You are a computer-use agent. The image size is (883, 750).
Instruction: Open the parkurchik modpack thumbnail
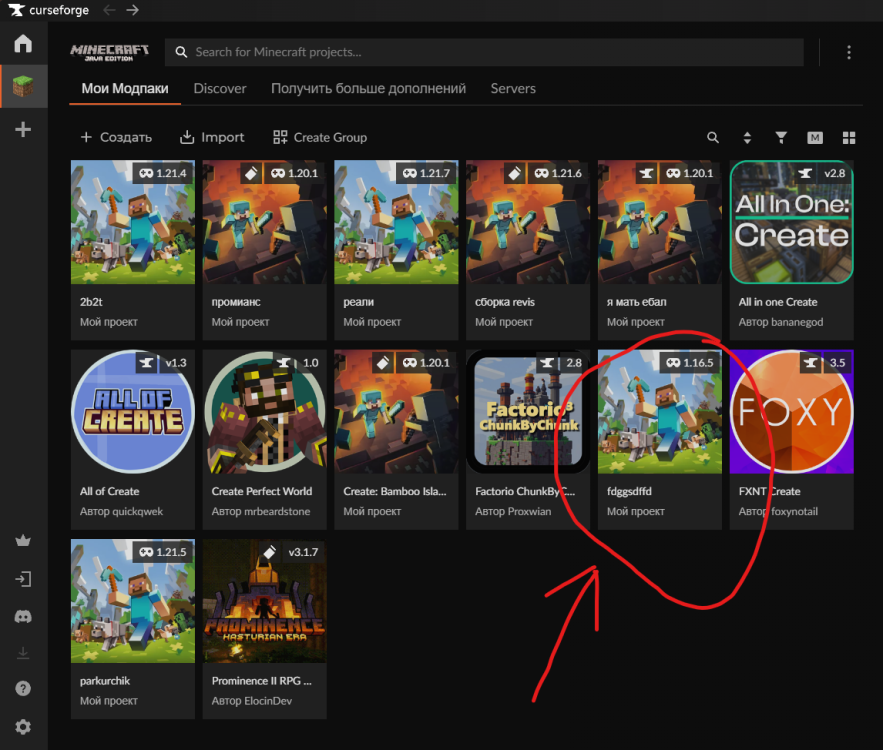pos(133,601)
